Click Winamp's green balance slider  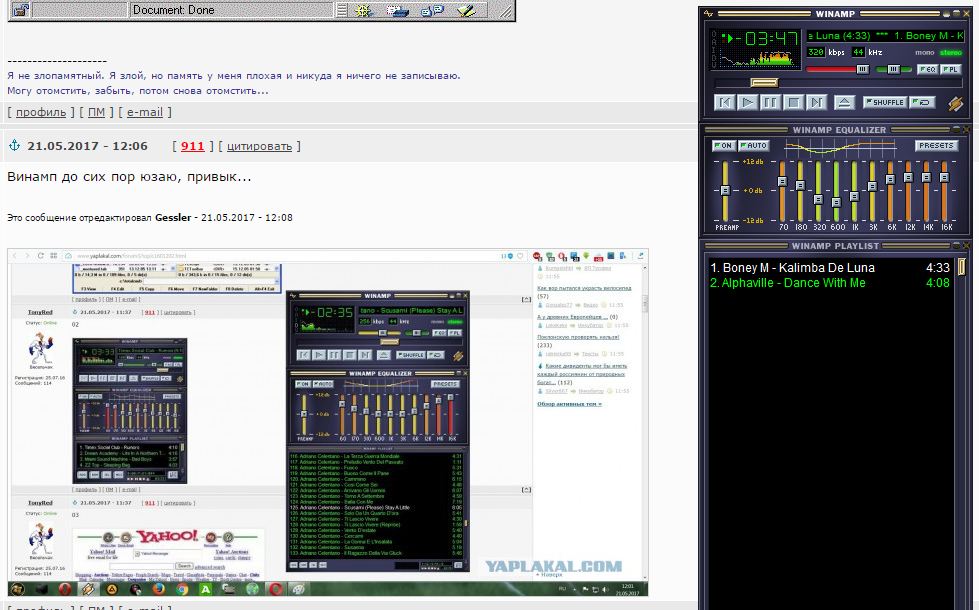pos(893,69)
